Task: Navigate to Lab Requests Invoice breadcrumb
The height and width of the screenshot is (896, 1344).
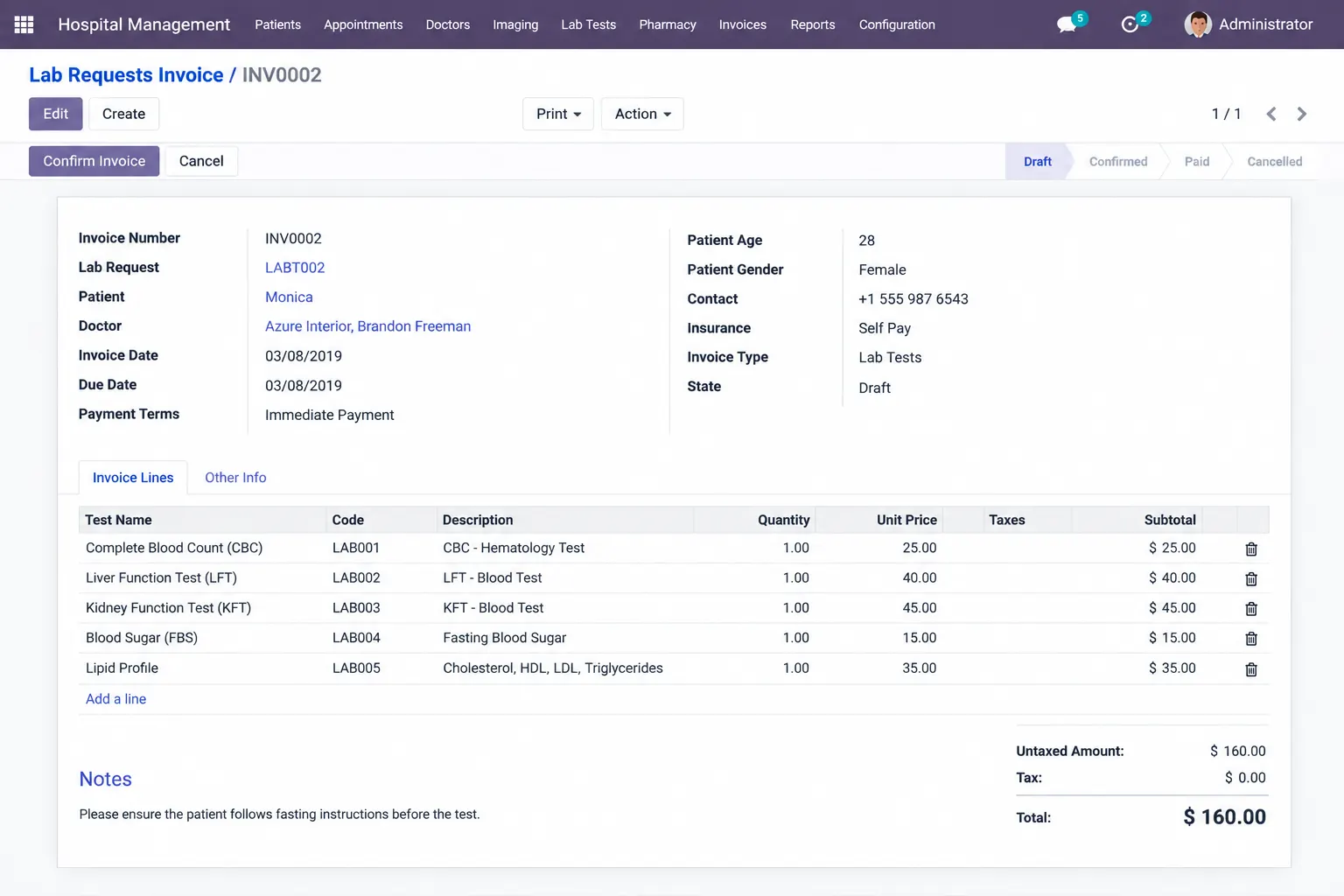Action: point(126,75)
